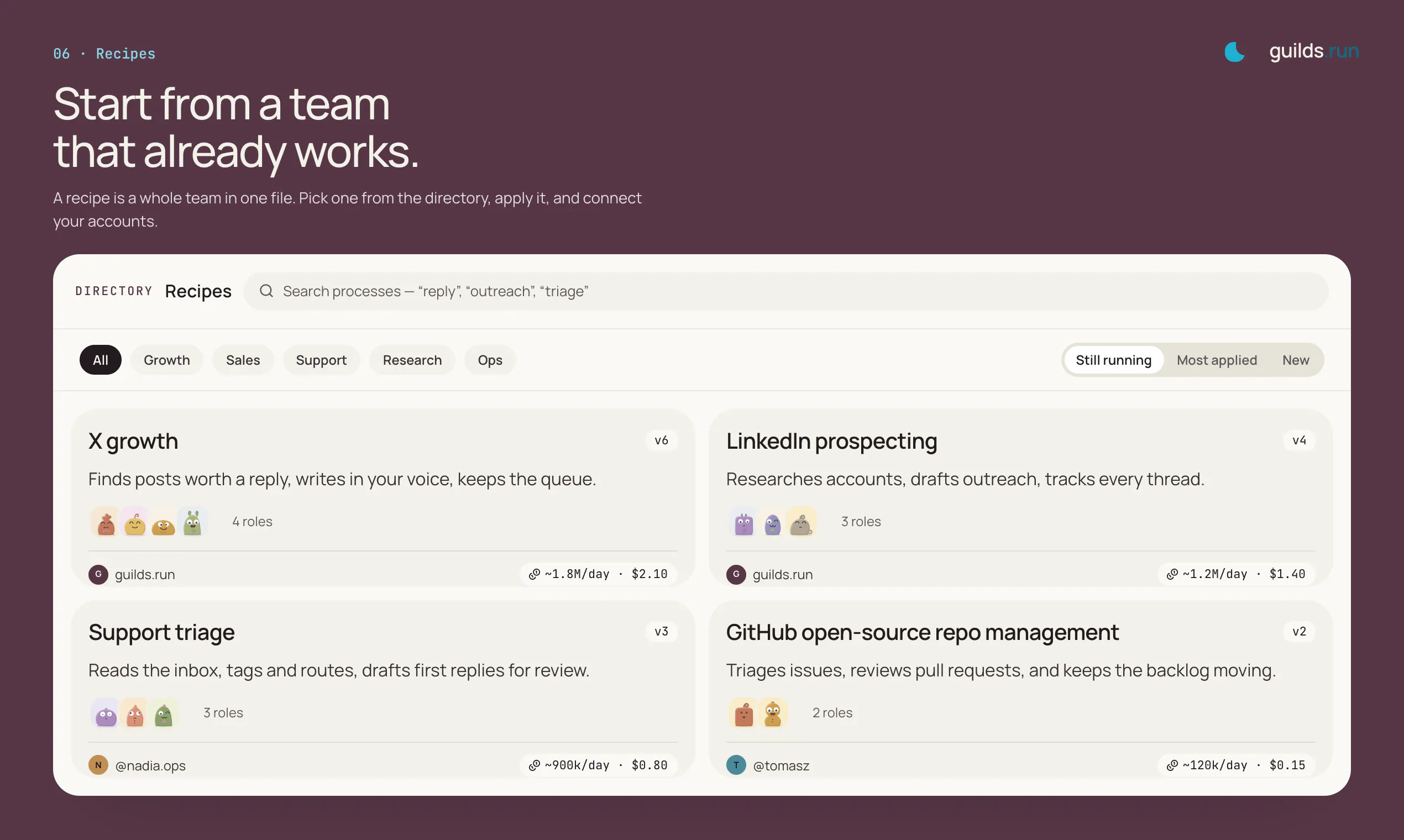Image resolution: width=1404 pixels, height=840 pixels.
Task: Click the purple role avatar on LinkedIn prospecting
Action: click(744, 521)
